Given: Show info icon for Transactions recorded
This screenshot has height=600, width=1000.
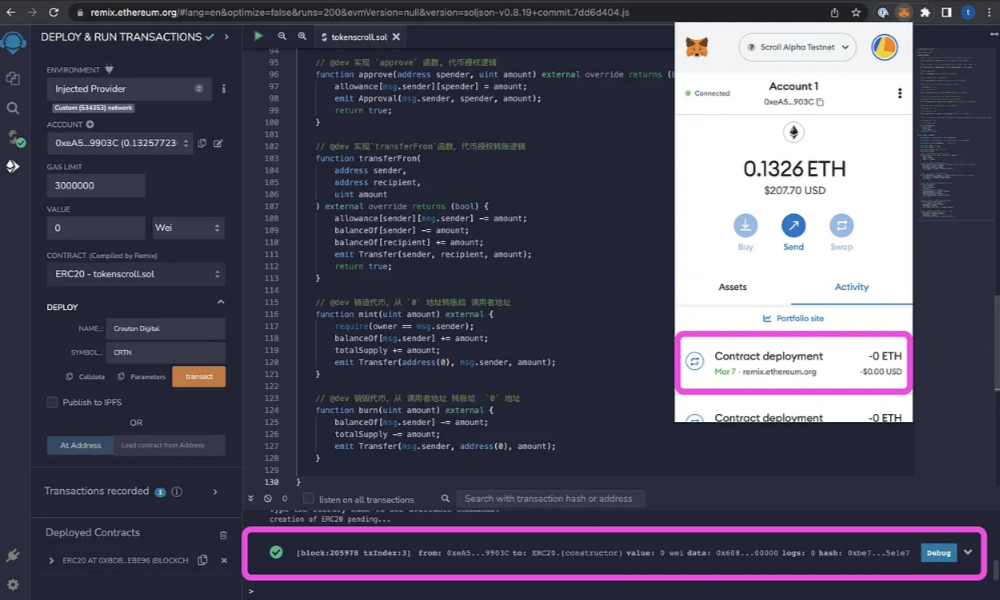Looking at the screenshot, I should point(177,492).
